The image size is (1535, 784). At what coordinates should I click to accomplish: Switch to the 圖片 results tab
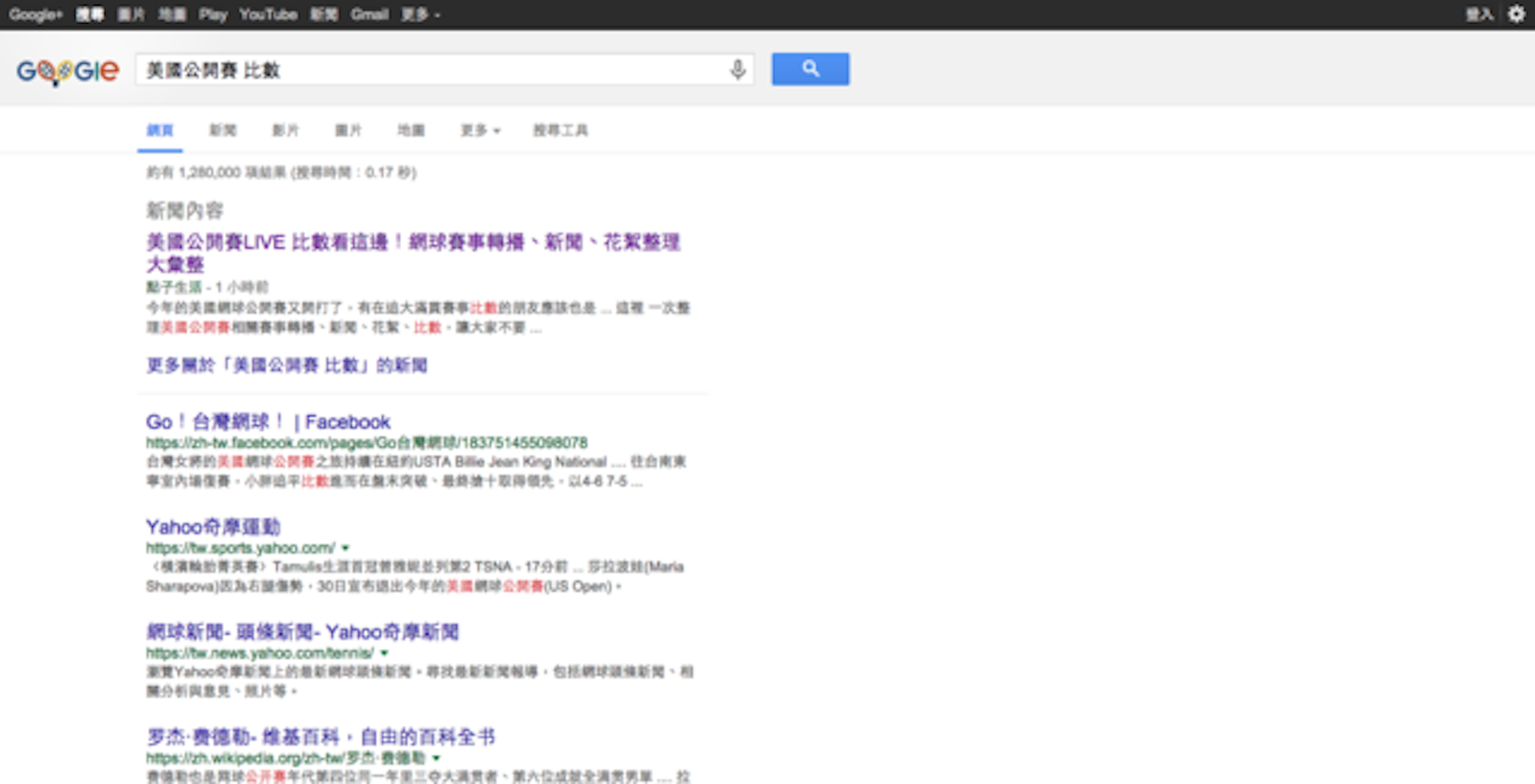point(348,130)
